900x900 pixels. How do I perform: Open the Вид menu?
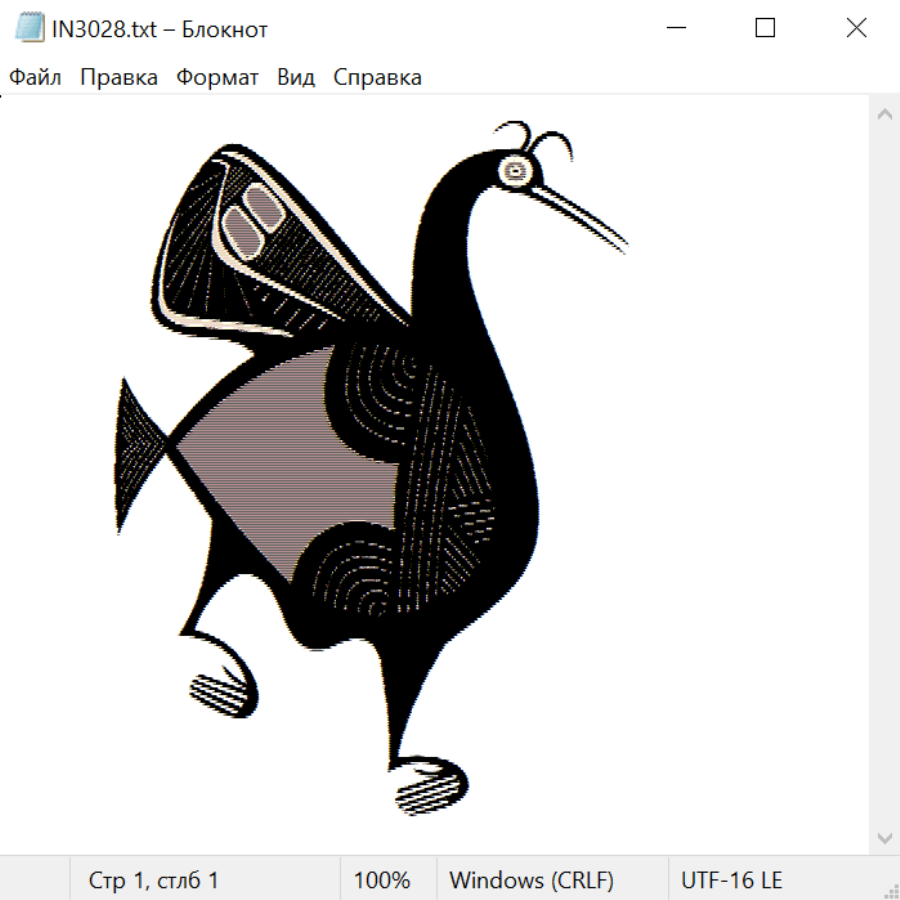point(296,78)
